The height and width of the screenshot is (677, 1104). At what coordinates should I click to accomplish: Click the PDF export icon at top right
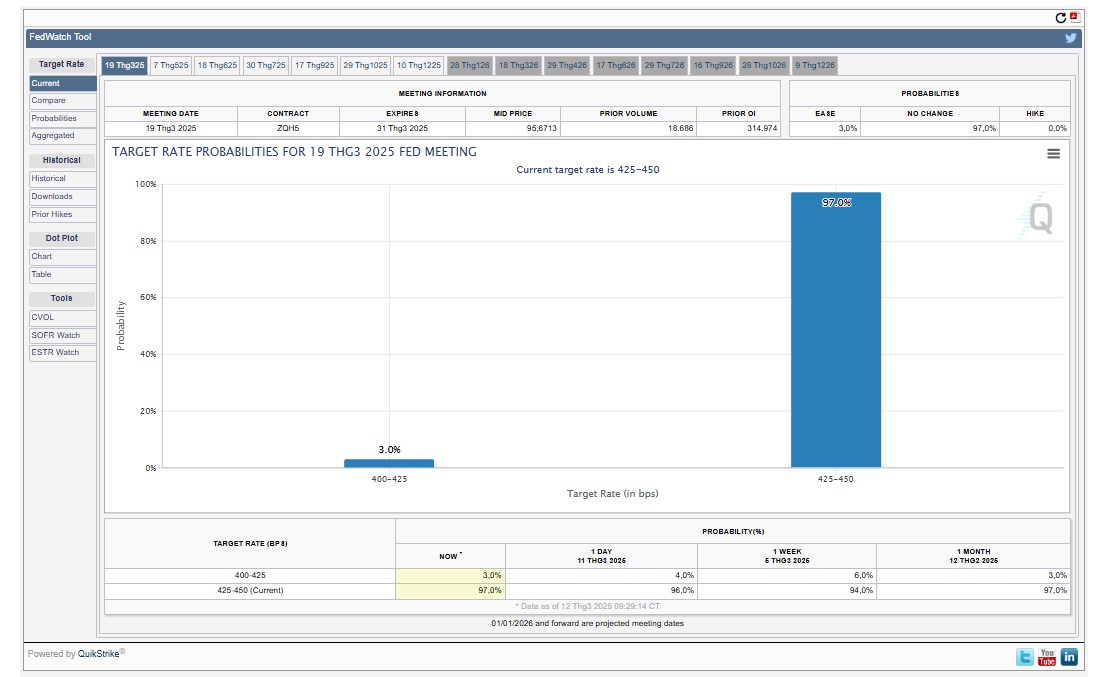[1074, 17]
